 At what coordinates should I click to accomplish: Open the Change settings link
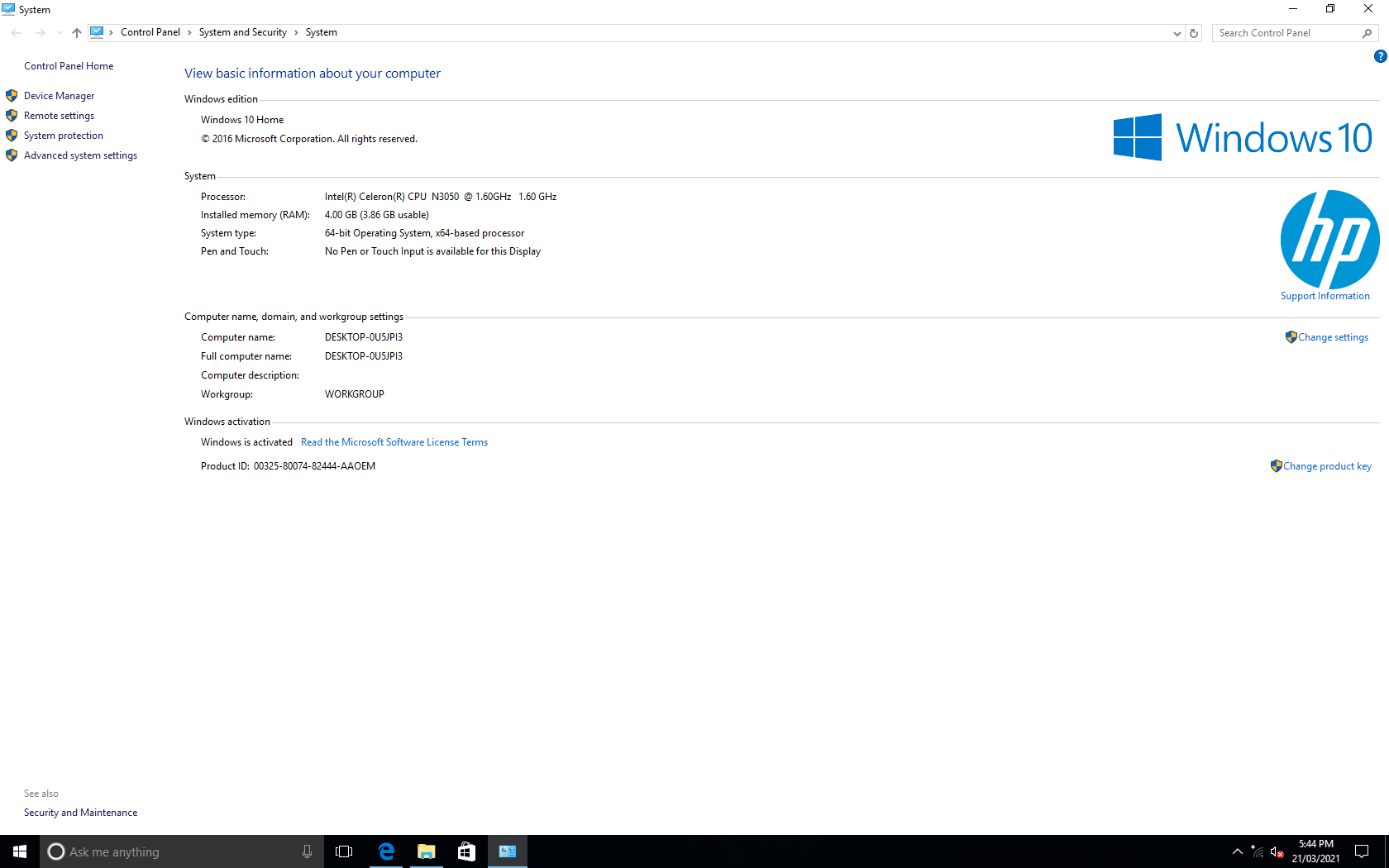tap(1333, 336)
